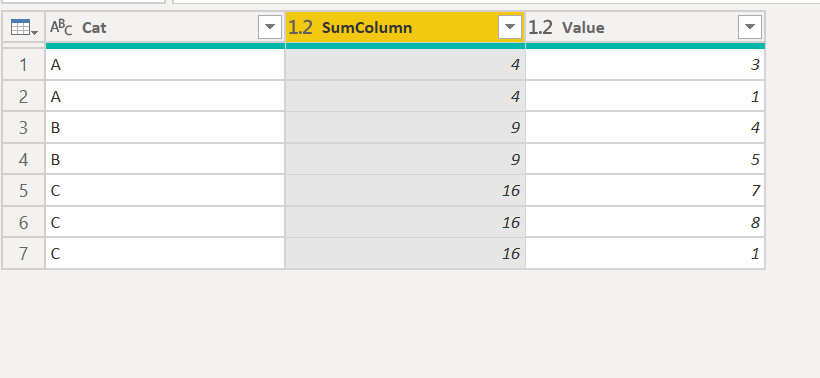Click SumColumn cell 4 in row 1

tap(405, 65)
